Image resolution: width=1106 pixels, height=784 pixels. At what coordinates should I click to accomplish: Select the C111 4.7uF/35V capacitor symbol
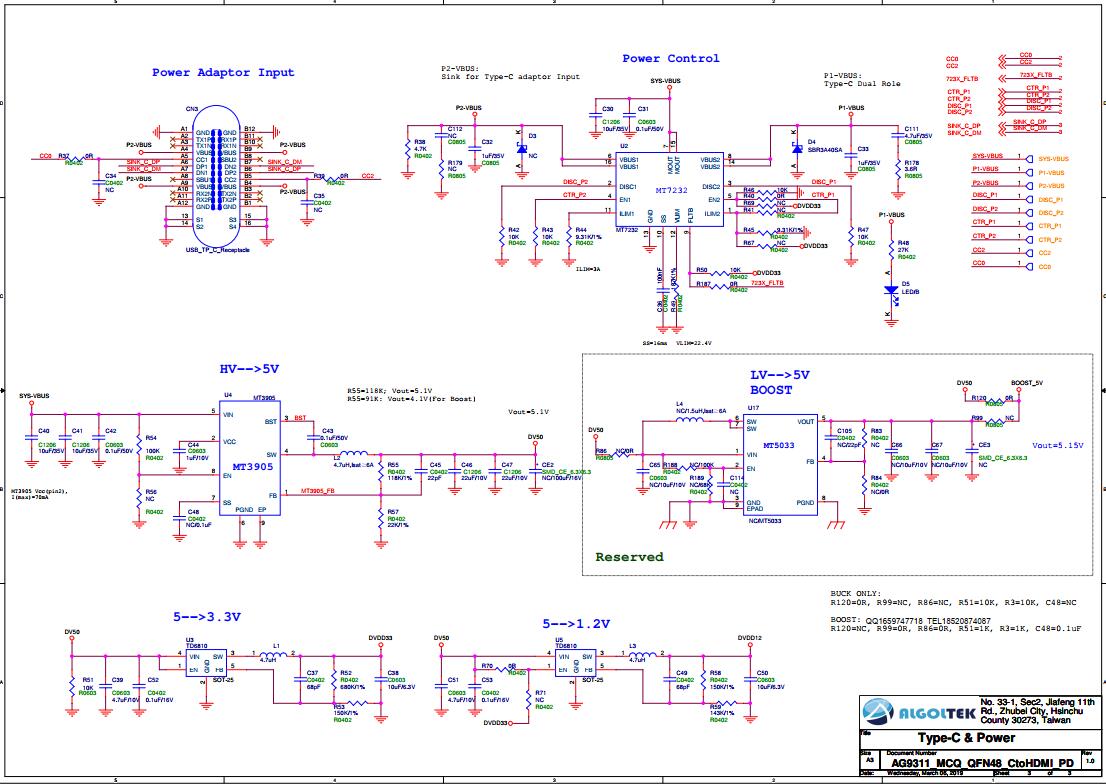[x=897, y=135]
